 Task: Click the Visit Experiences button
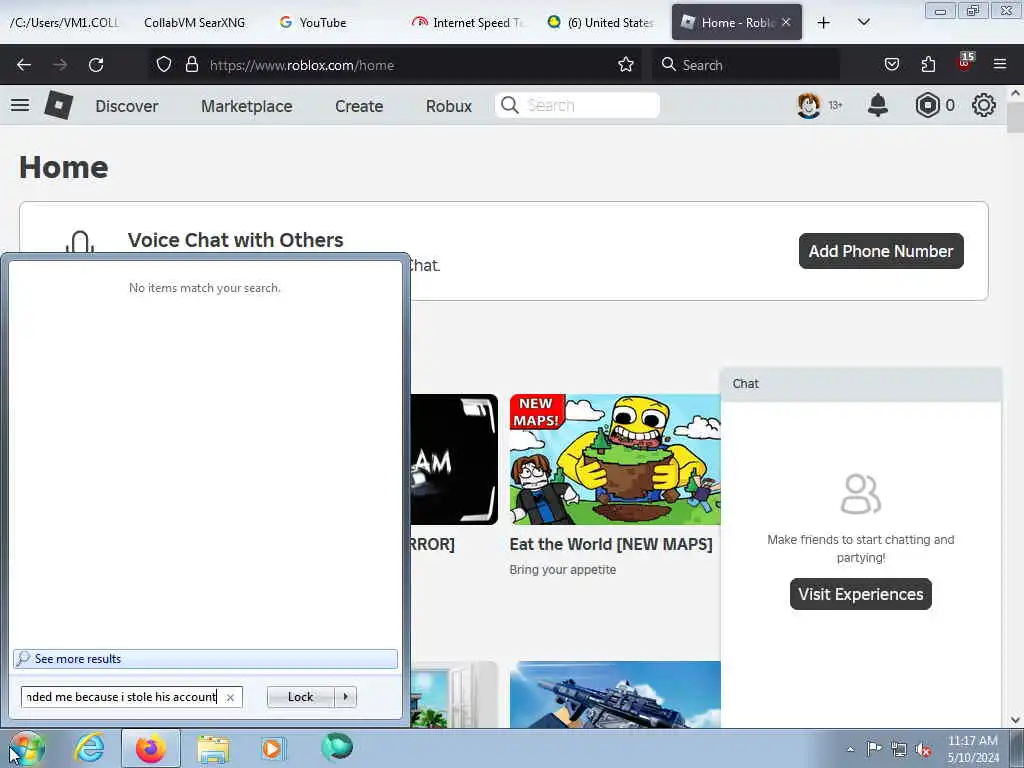[861, 594]
